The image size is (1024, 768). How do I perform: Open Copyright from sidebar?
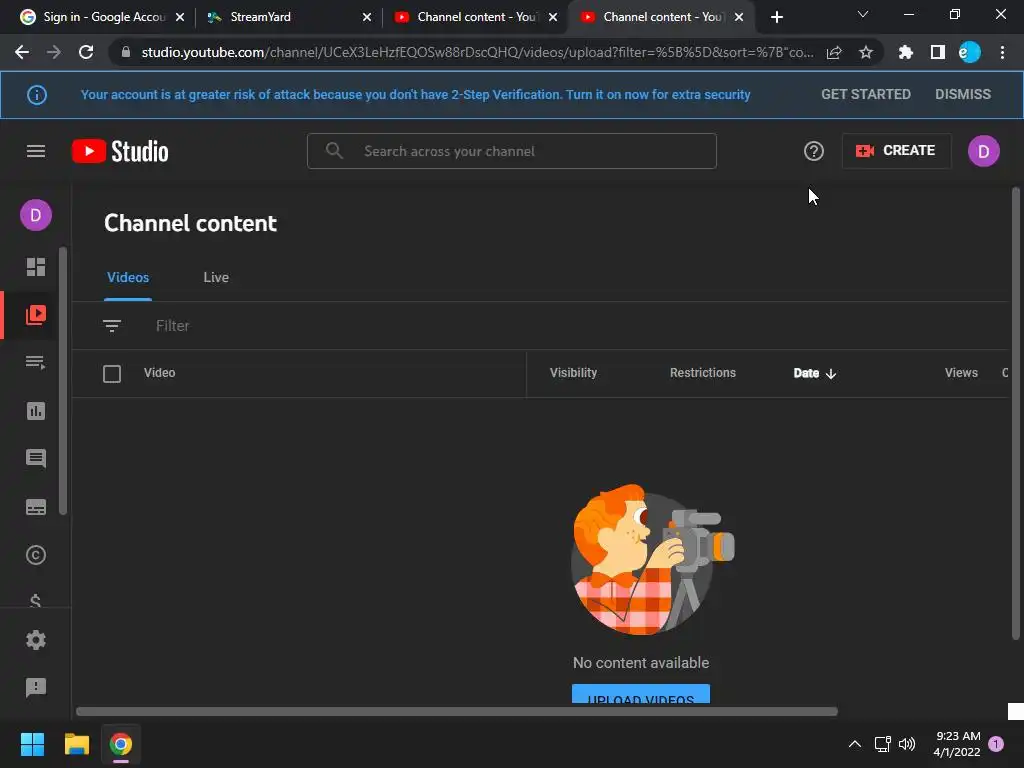(36, 555)
